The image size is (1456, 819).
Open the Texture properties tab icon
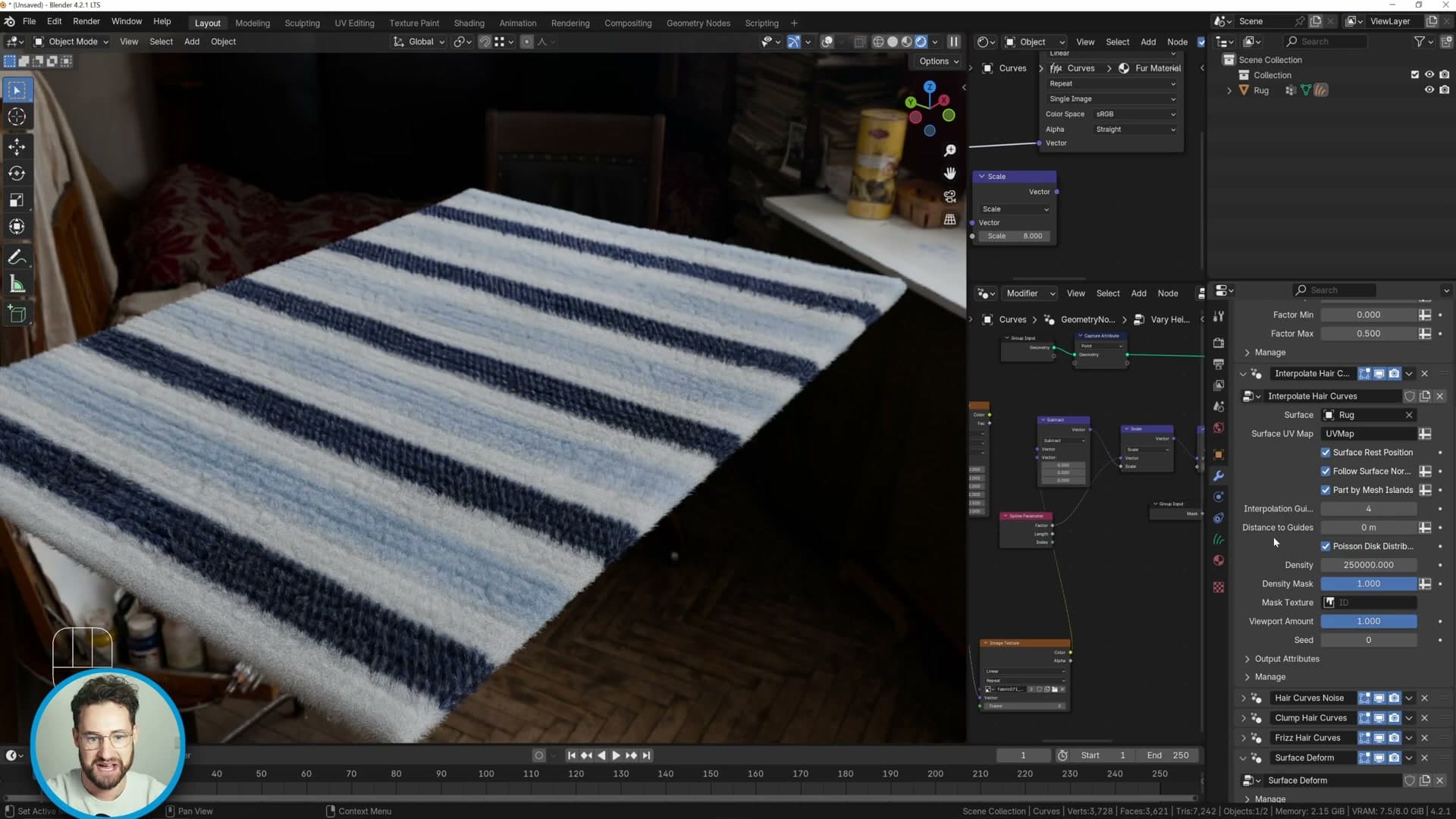(1219, 588)
